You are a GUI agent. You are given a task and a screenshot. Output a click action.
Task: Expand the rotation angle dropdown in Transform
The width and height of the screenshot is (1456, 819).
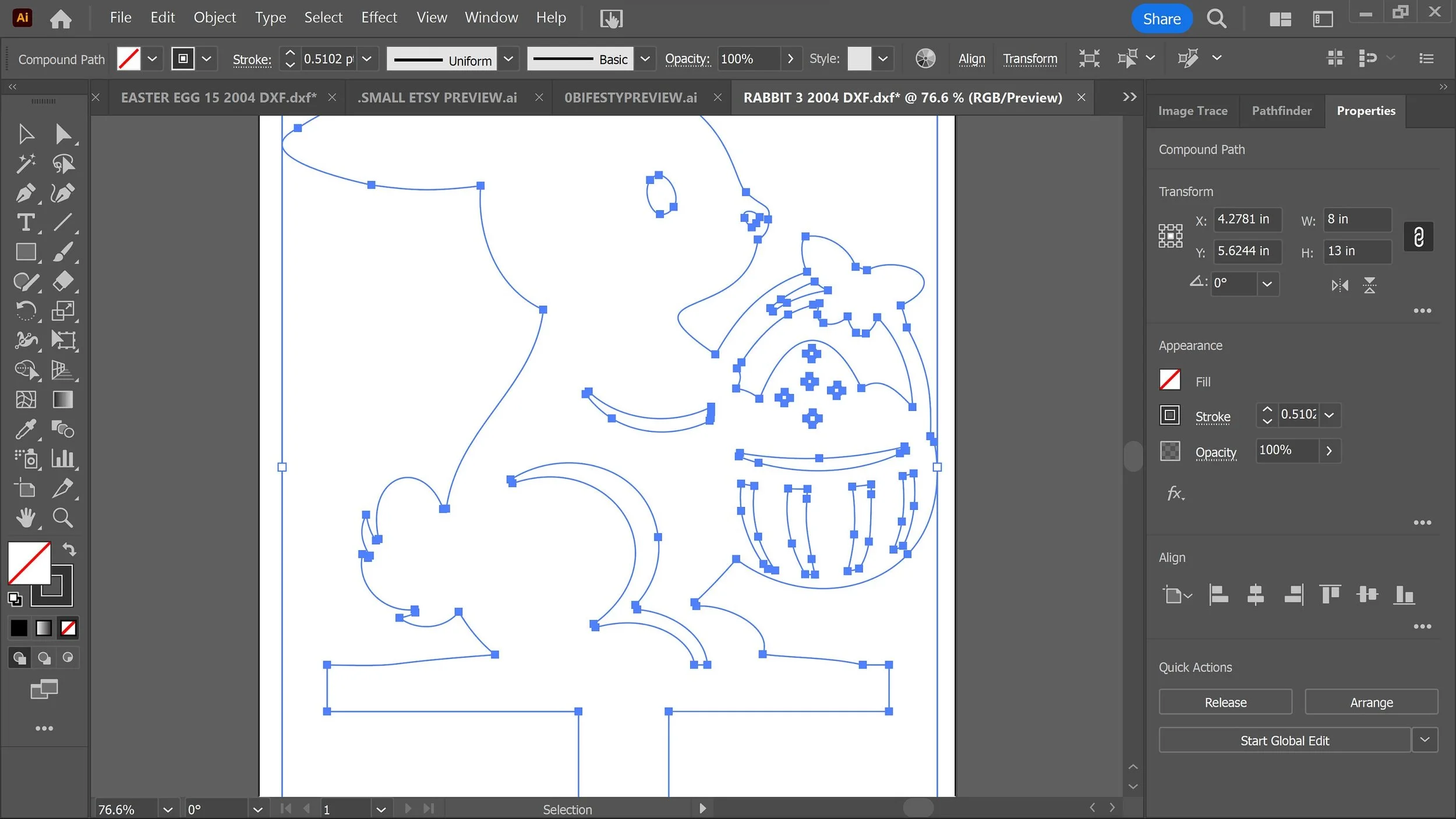[x=1267, y=284]
